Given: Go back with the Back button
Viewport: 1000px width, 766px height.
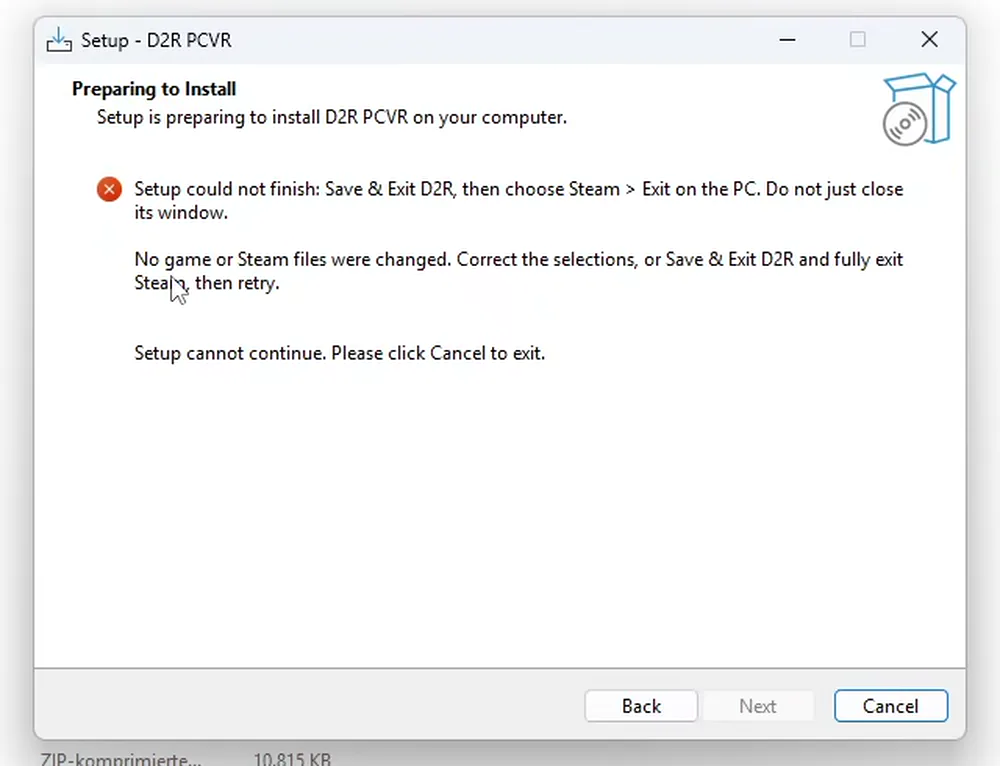Looking at the screenshot, I should (x=641, y=706).
